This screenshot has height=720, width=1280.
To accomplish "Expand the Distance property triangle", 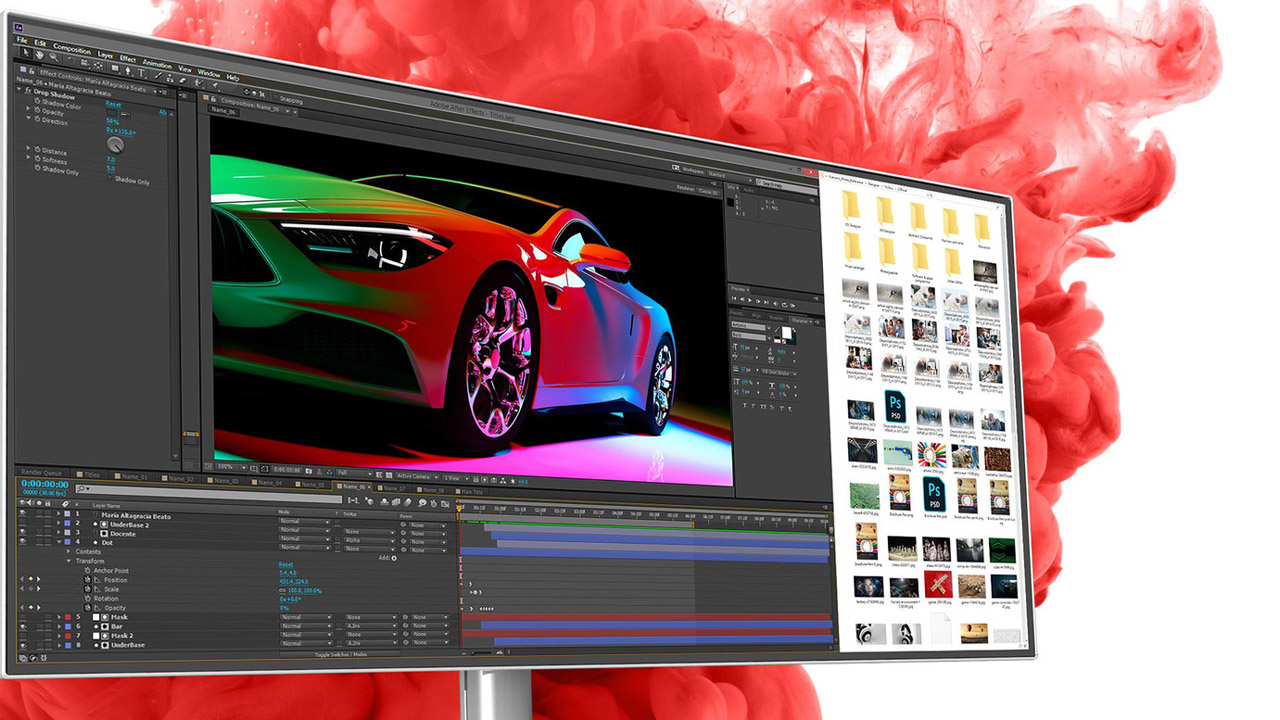I will (x=28, y=147).
